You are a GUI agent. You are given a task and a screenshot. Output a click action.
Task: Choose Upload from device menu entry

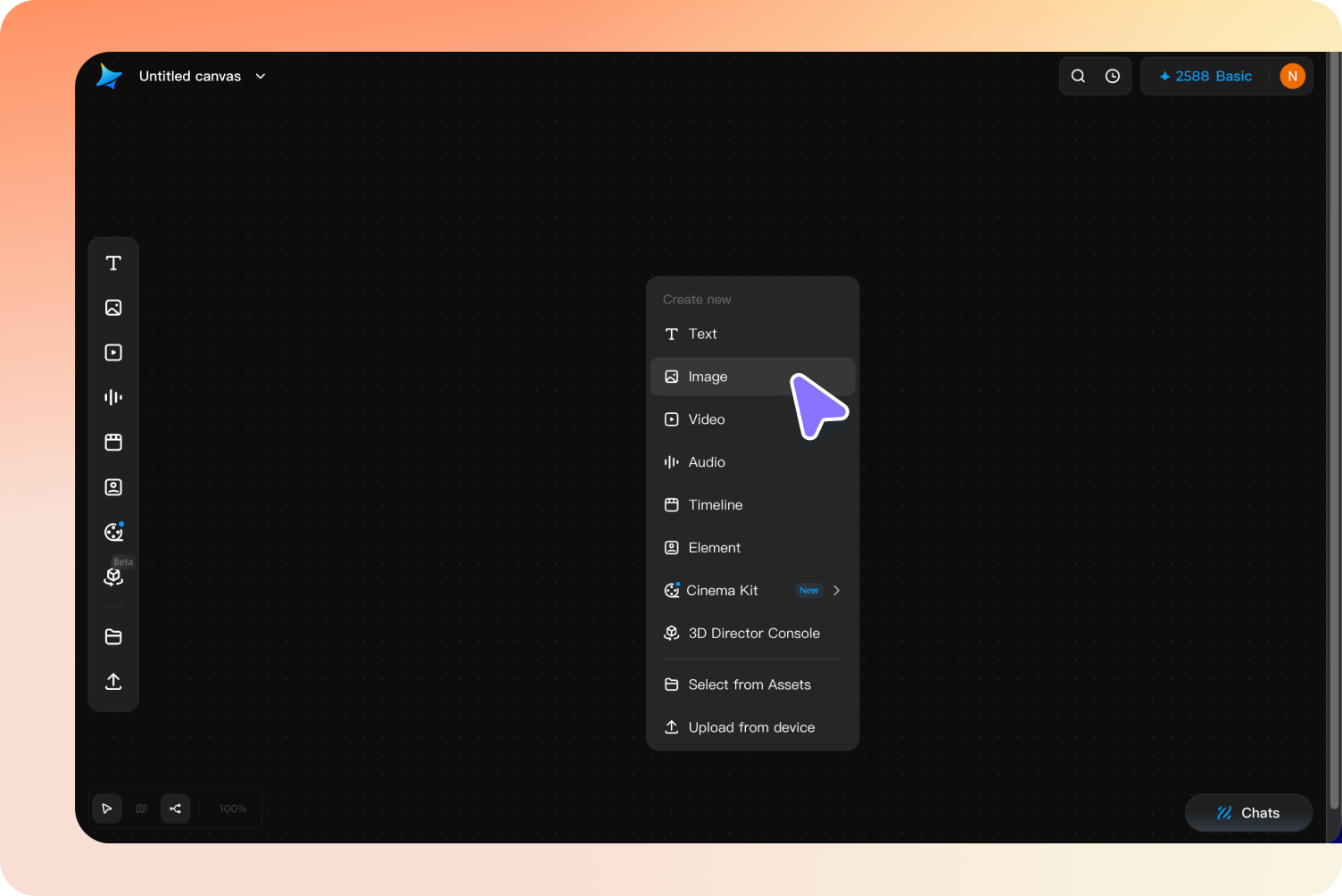coord(752,727)
